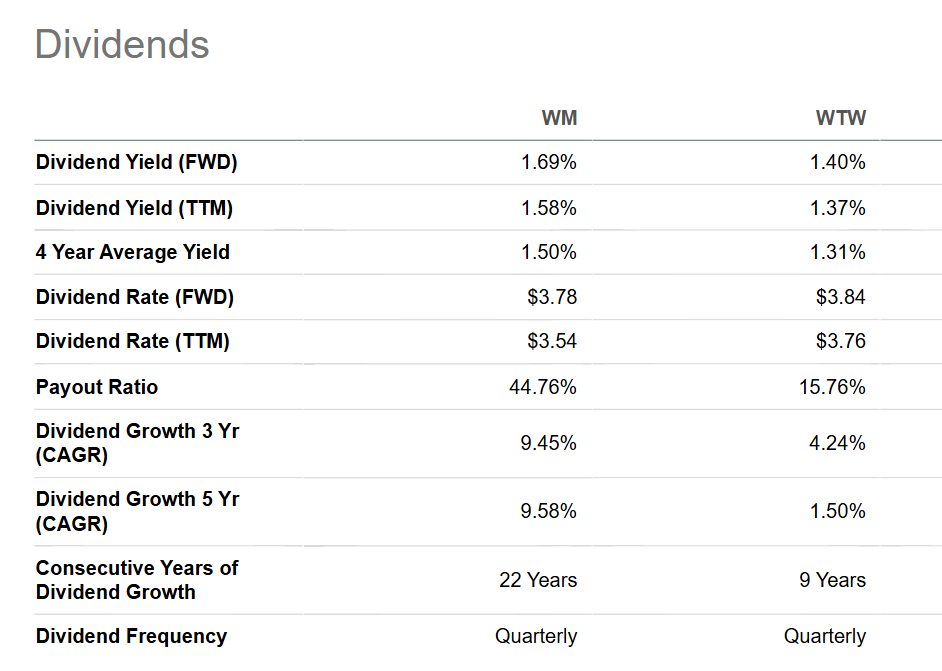This screenshot has width=942, height=671.
Task: Select Consecutive Years of Dividend Growth label
Action: [137, 580]
